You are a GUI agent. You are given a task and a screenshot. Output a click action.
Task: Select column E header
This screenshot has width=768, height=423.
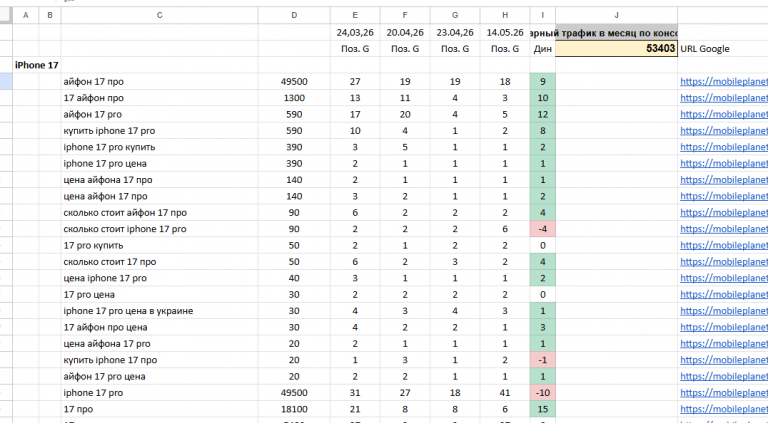pyautogui.click(x=355, y=15)
